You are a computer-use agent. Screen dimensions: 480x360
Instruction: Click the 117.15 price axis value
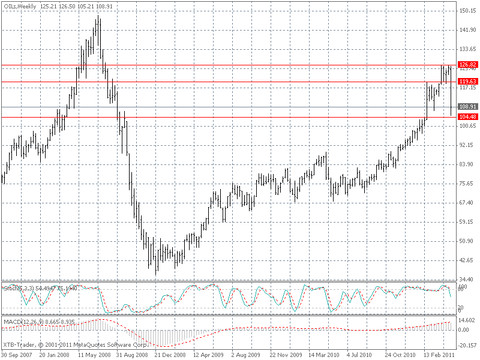pyautogui.click(x=468, y=88)
